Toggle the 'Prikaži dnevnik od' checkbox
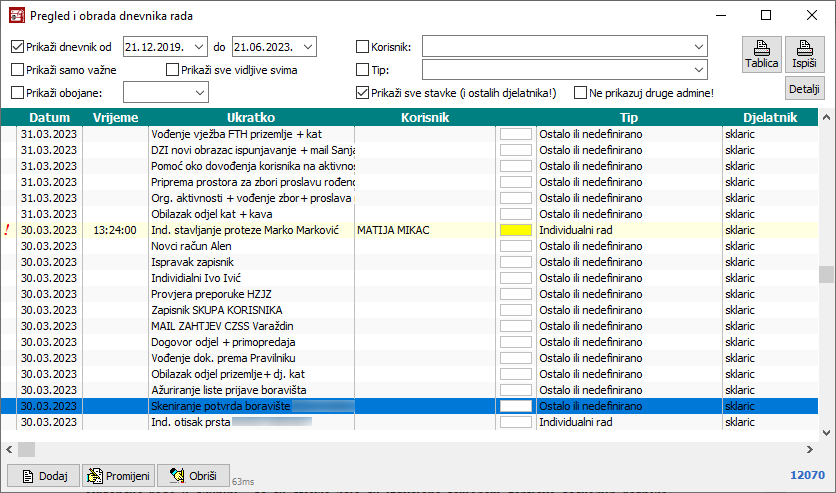 (x=17, y=47)
